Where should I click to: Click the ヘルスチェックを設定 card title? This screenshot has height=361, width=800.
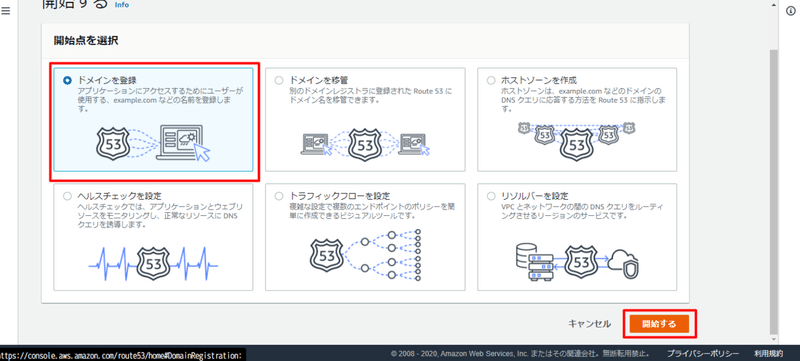pos(119,196)
